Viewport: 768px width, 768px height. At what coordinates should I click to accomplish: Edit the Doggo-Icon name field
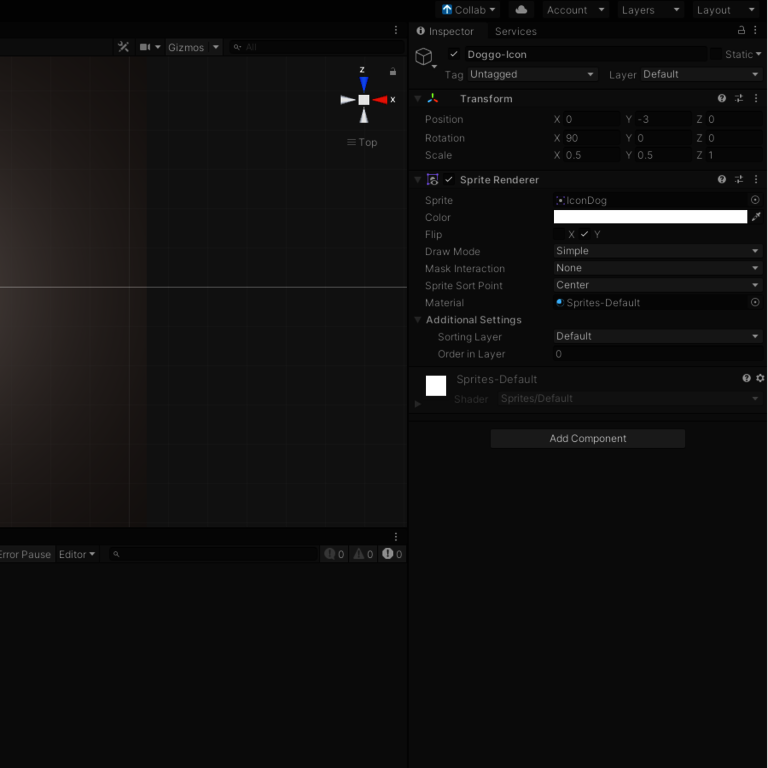click(585, 54)
